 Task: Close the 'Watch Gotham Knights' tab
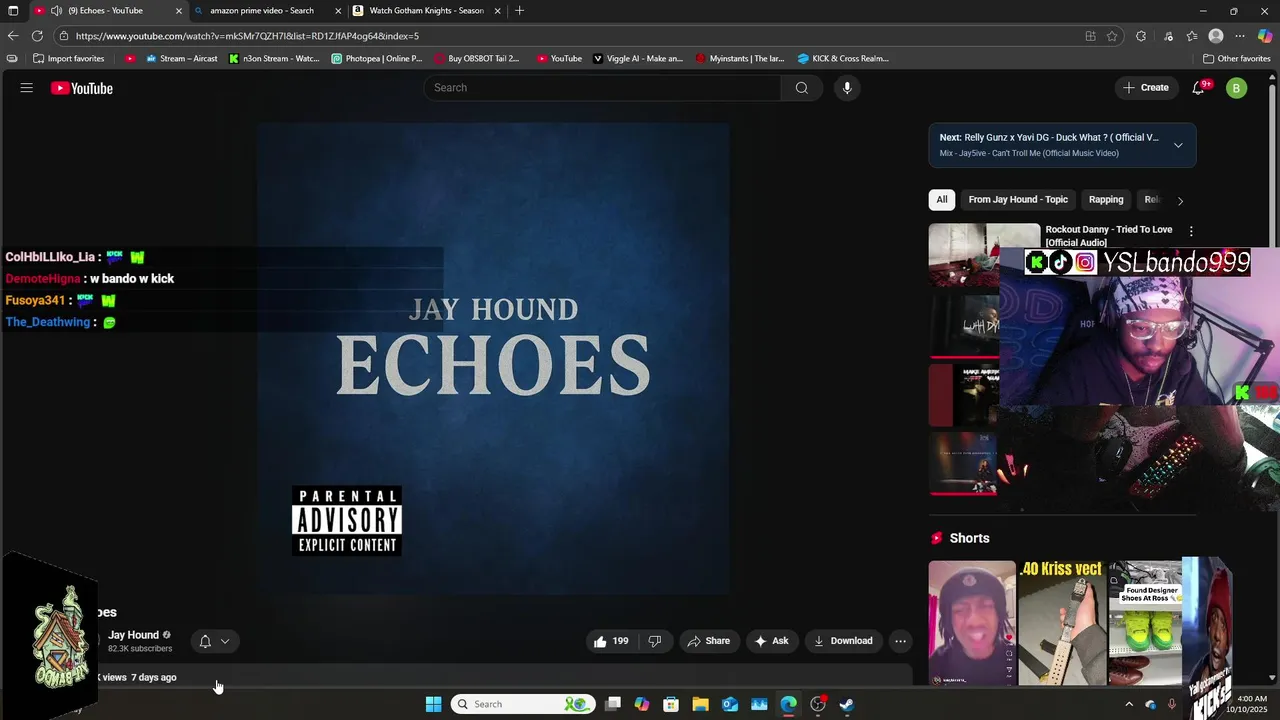[x=497, y=11]
